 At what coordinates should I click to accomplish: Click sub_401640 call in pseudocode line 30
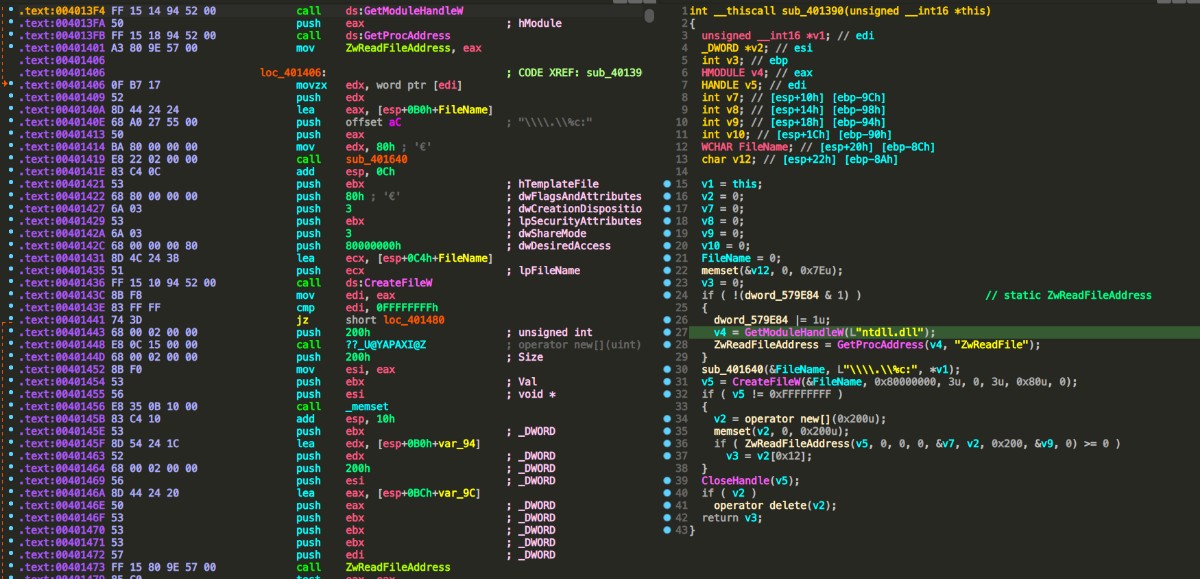click(x=733, y=369)
